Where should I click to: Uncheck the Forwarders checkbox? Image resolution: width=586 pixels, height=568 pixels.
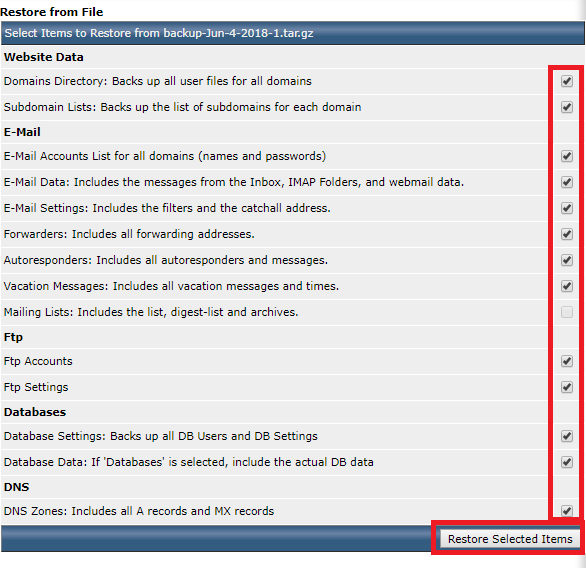coord(567,234)
